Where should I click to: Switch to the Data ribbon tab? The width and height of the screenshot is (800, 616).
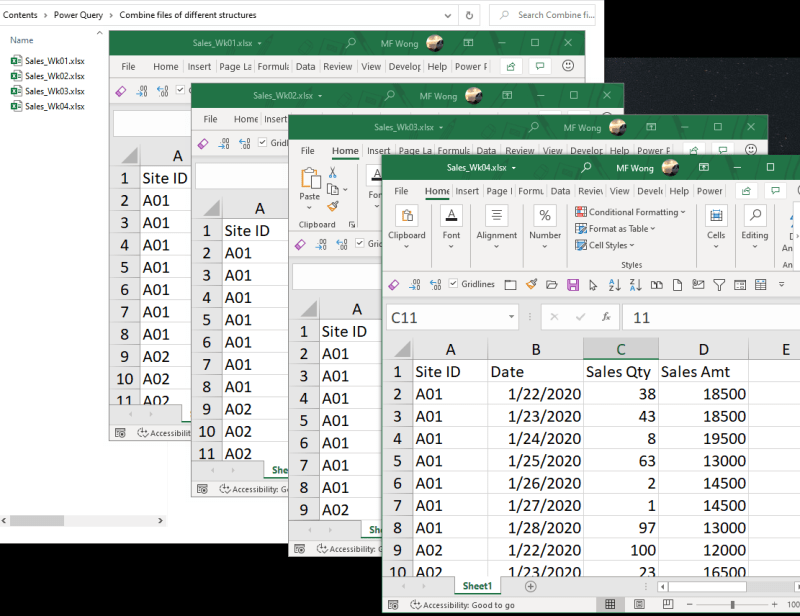(560, 190)
